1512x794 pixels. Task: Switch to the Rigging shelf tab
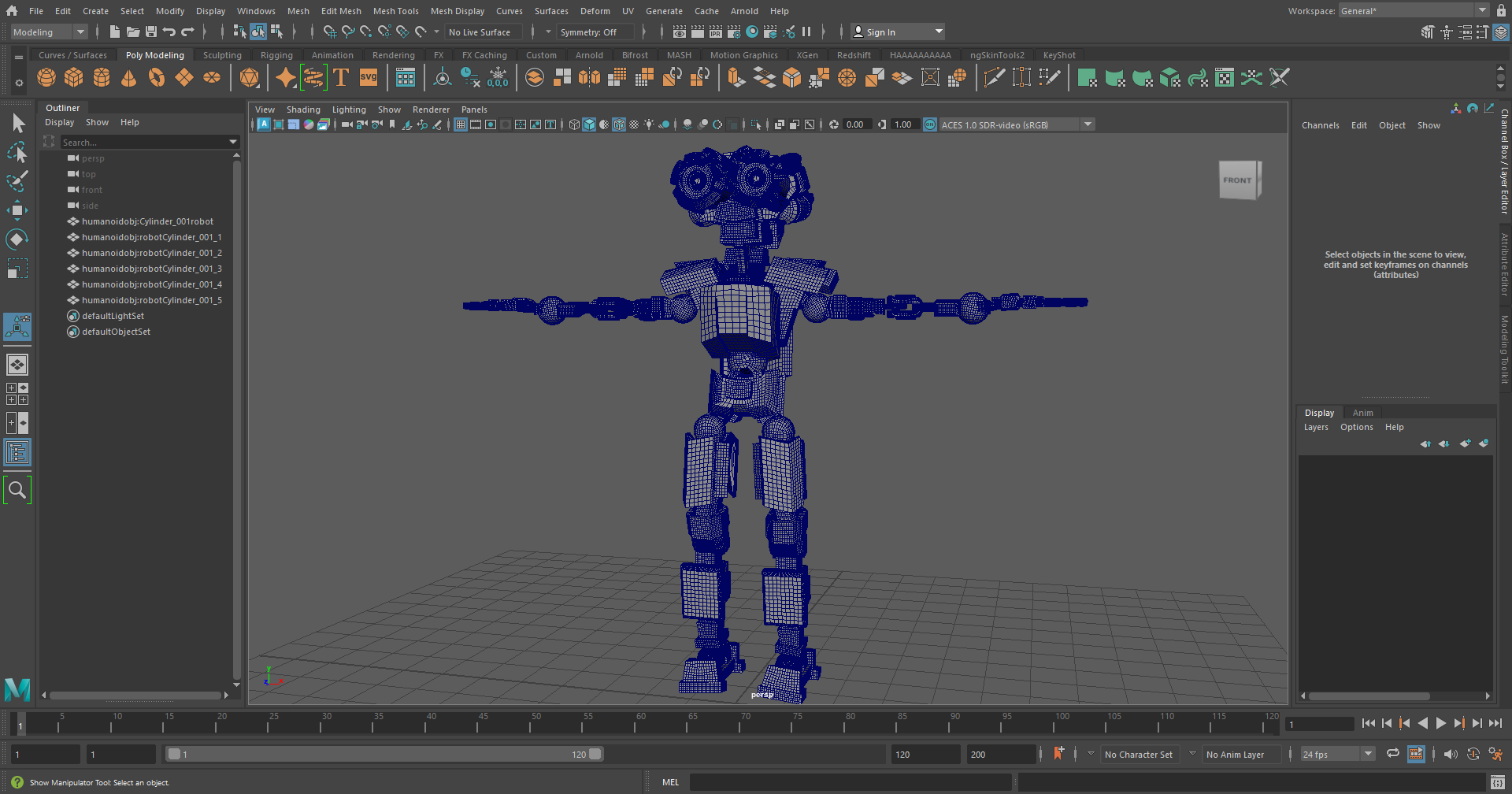276,55
